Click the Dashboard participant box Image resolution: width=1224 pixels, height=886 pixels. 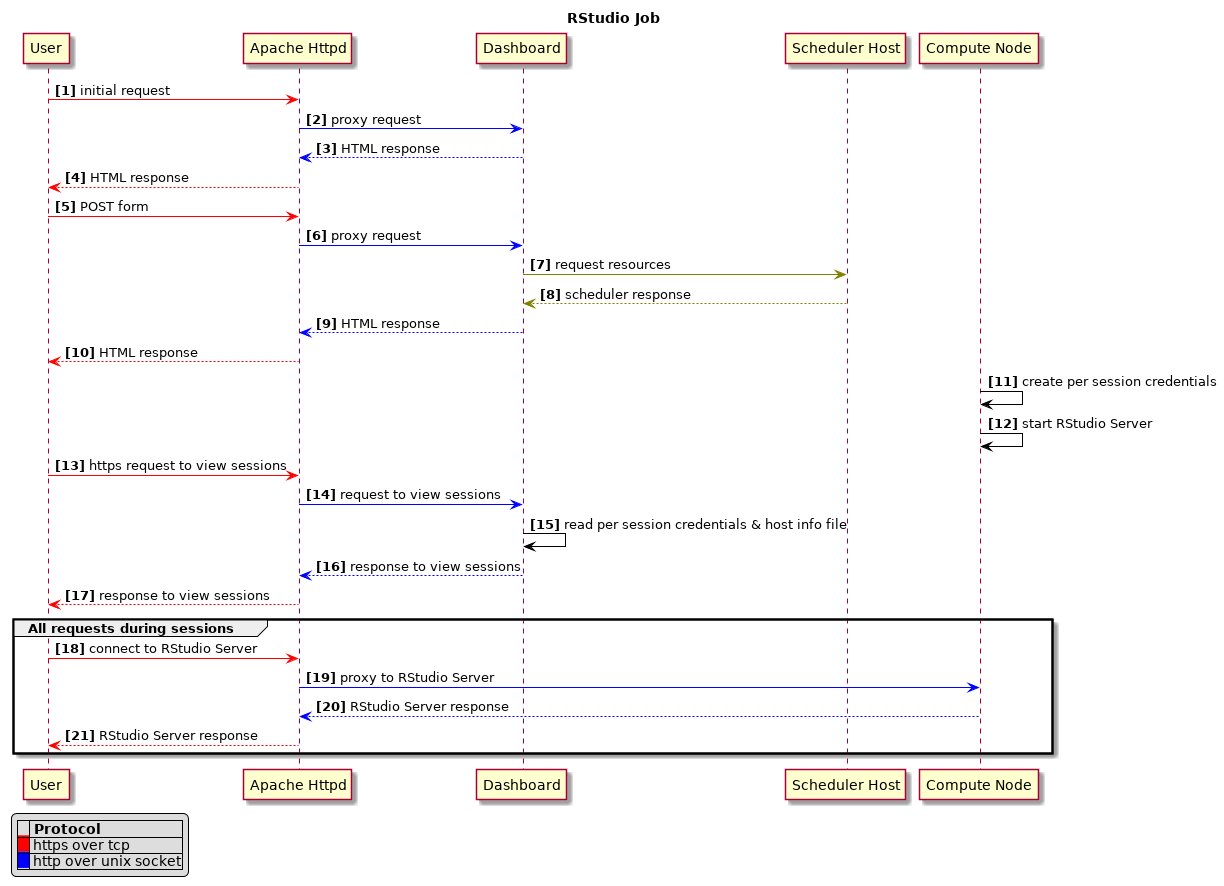(521, 48)
